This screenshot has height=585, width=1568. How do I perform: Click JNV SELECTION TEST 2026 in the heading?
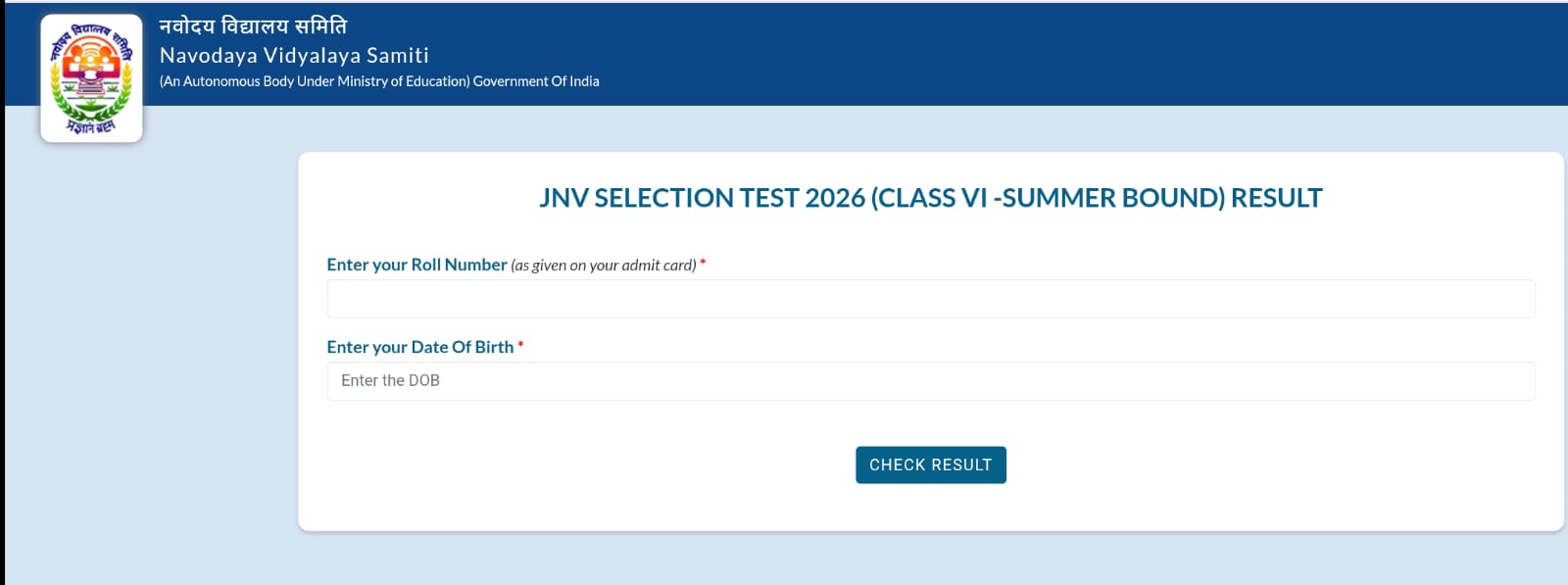(x=702, y=198)
